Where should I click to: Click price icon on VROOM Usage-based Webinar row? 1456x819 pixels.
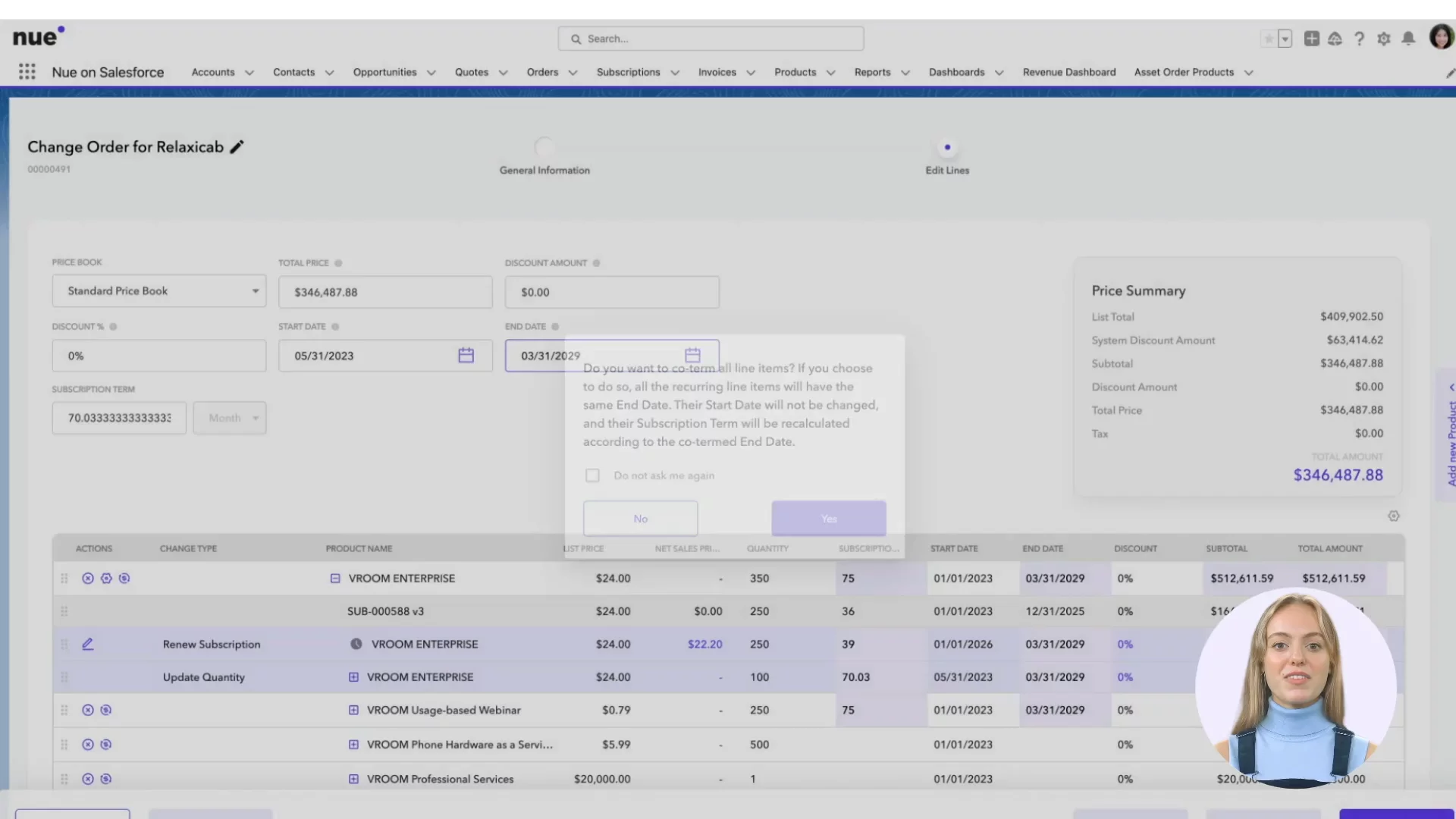(106, 711)
